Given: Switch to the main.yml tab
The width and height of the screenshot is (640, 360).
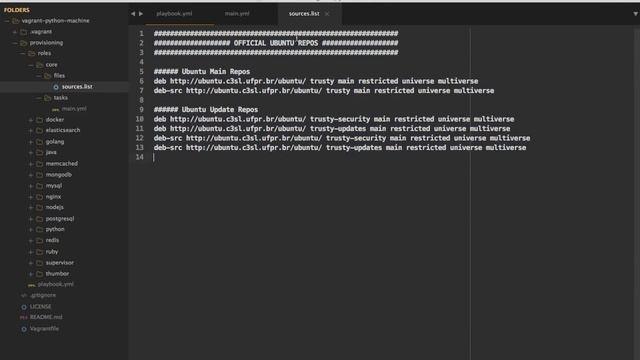Looking at the screenshot, I should tap(237, 13).
